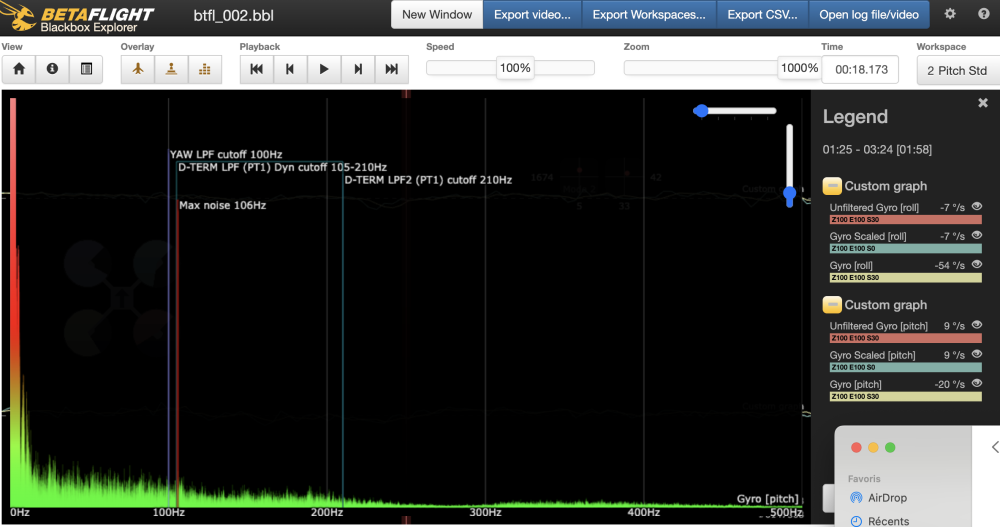Image resolution: width=1000 pixels, height=527 pixels.
Task: Toggle the craft overlay airplane icon
Action: pyautogui.click(x=138, y=69)
